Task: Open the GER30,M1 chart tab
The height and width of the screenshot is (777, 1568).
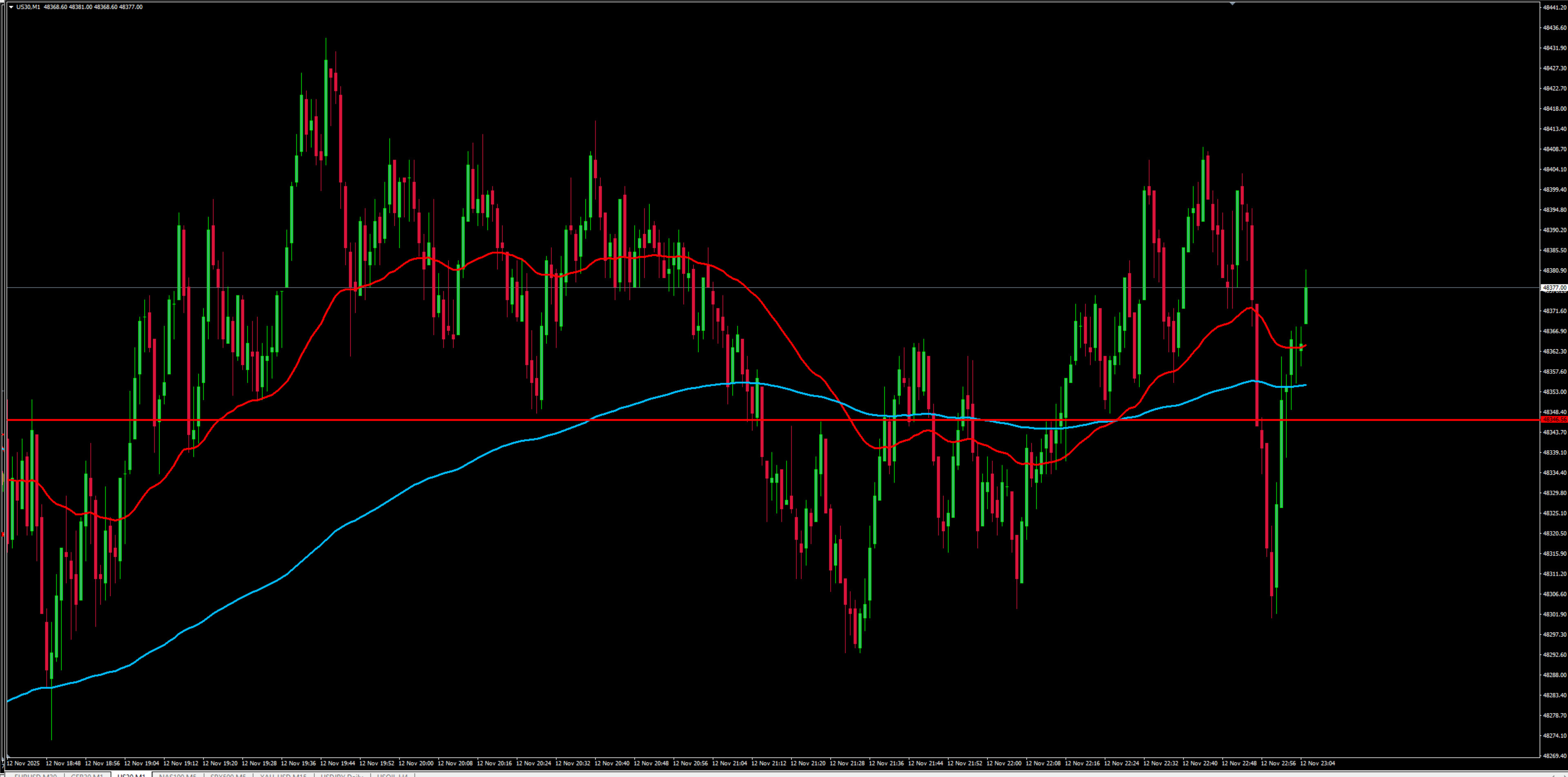Action: pyautogui.click(x=87, y=775)
